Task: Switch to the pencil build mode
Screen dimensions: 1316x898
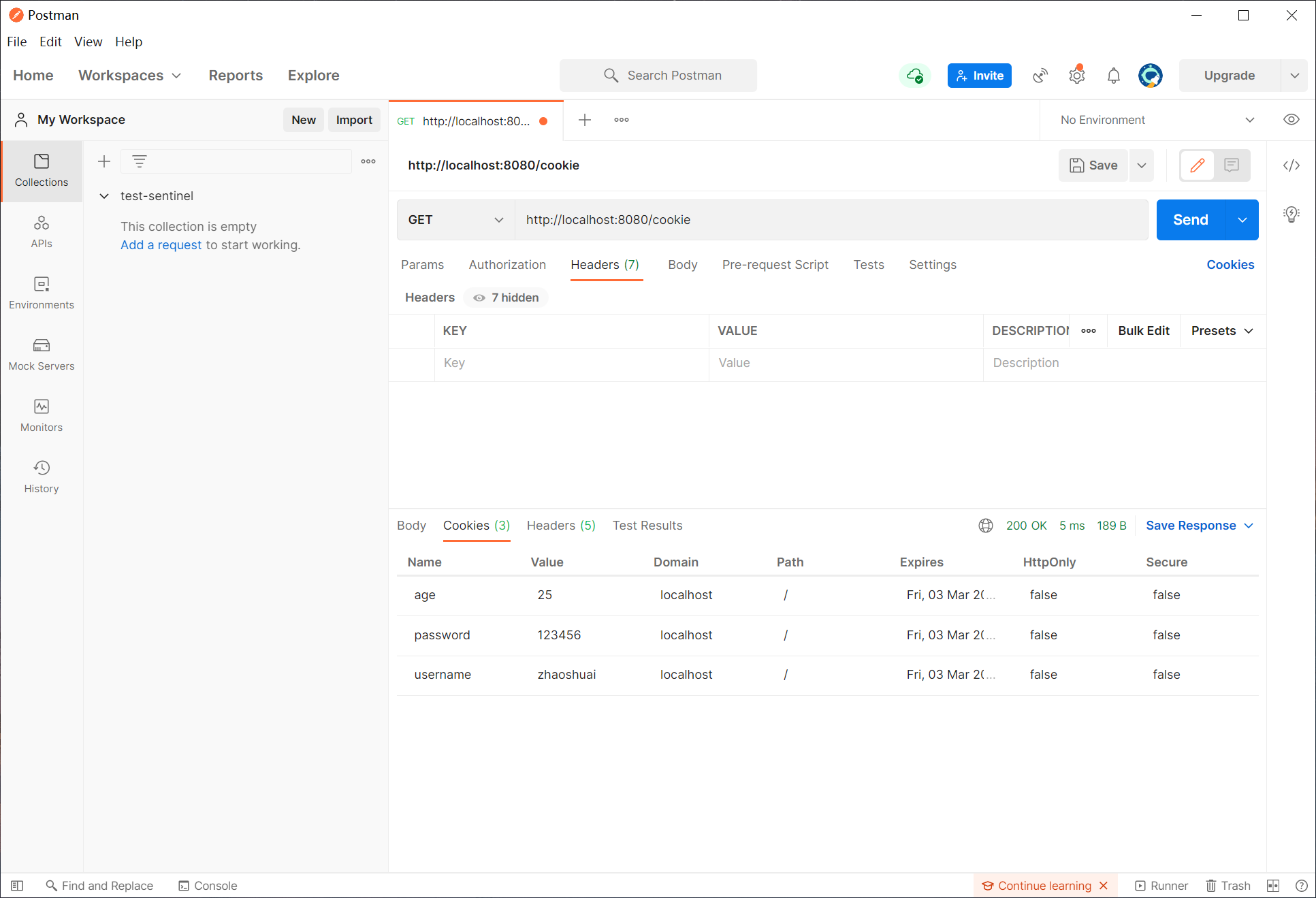Action: click(x=1198, y=165)
